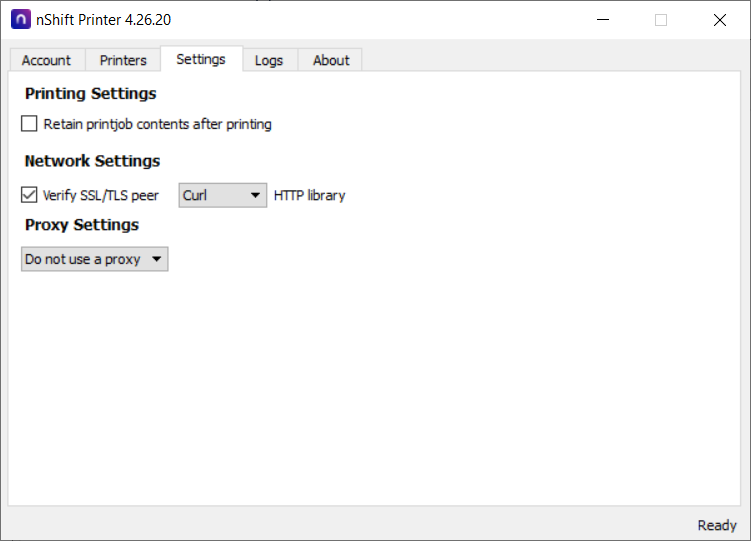This screenshot has height=541, width=751.
Task: Open the Curl HTTP library dropdown
Action: click(x=223, y=195)
